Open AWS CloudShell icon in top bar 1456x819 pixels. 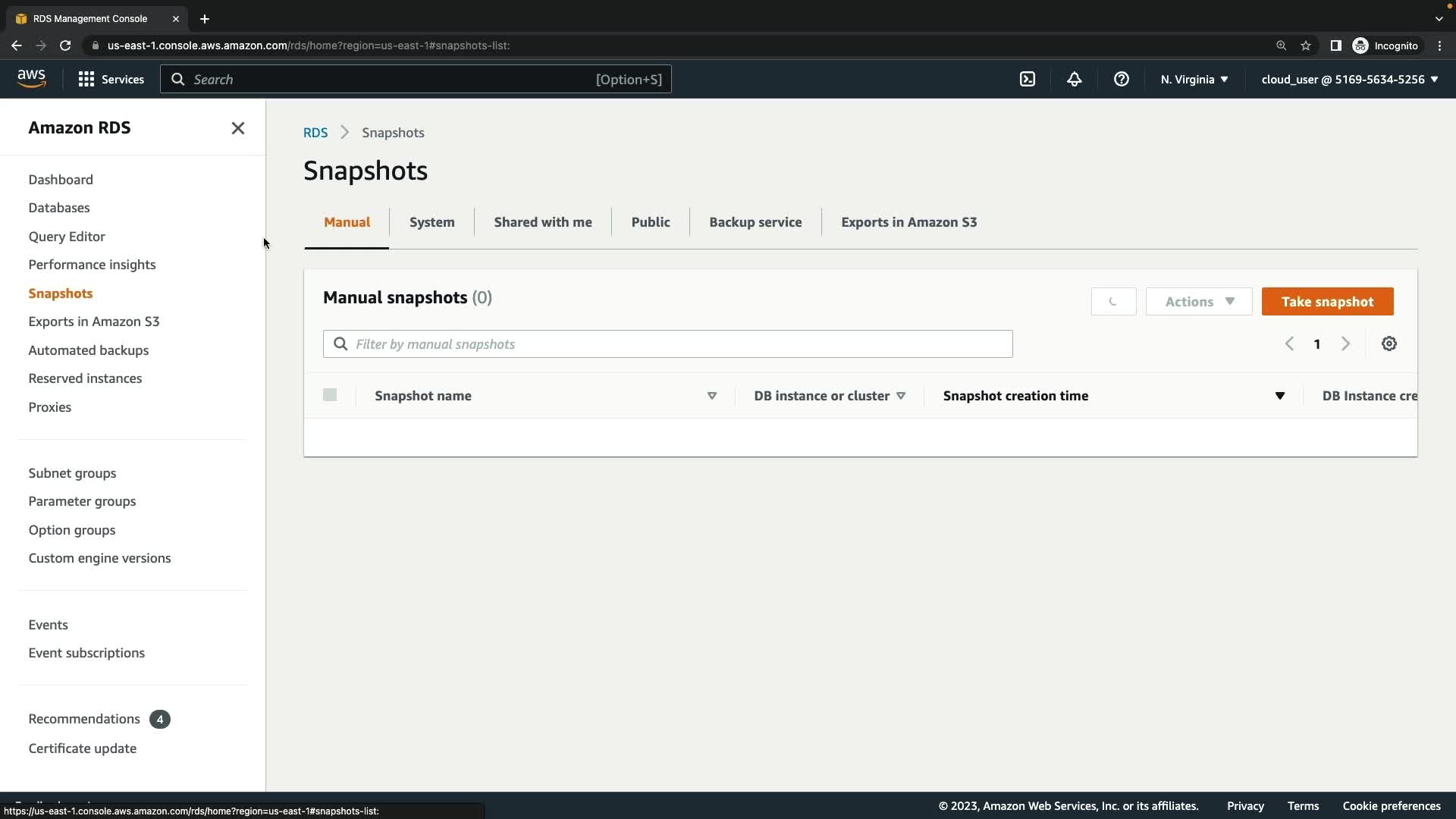coord(1028,79)
